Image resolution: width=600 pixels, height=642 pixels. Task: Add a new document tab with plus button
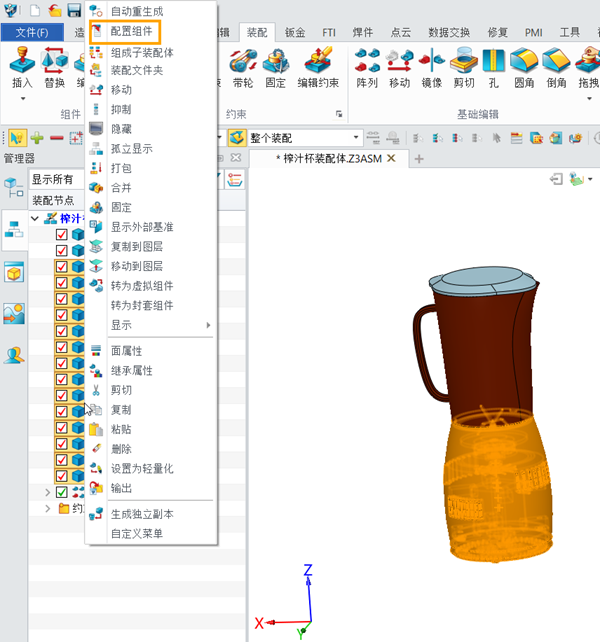tap(419, 158)
